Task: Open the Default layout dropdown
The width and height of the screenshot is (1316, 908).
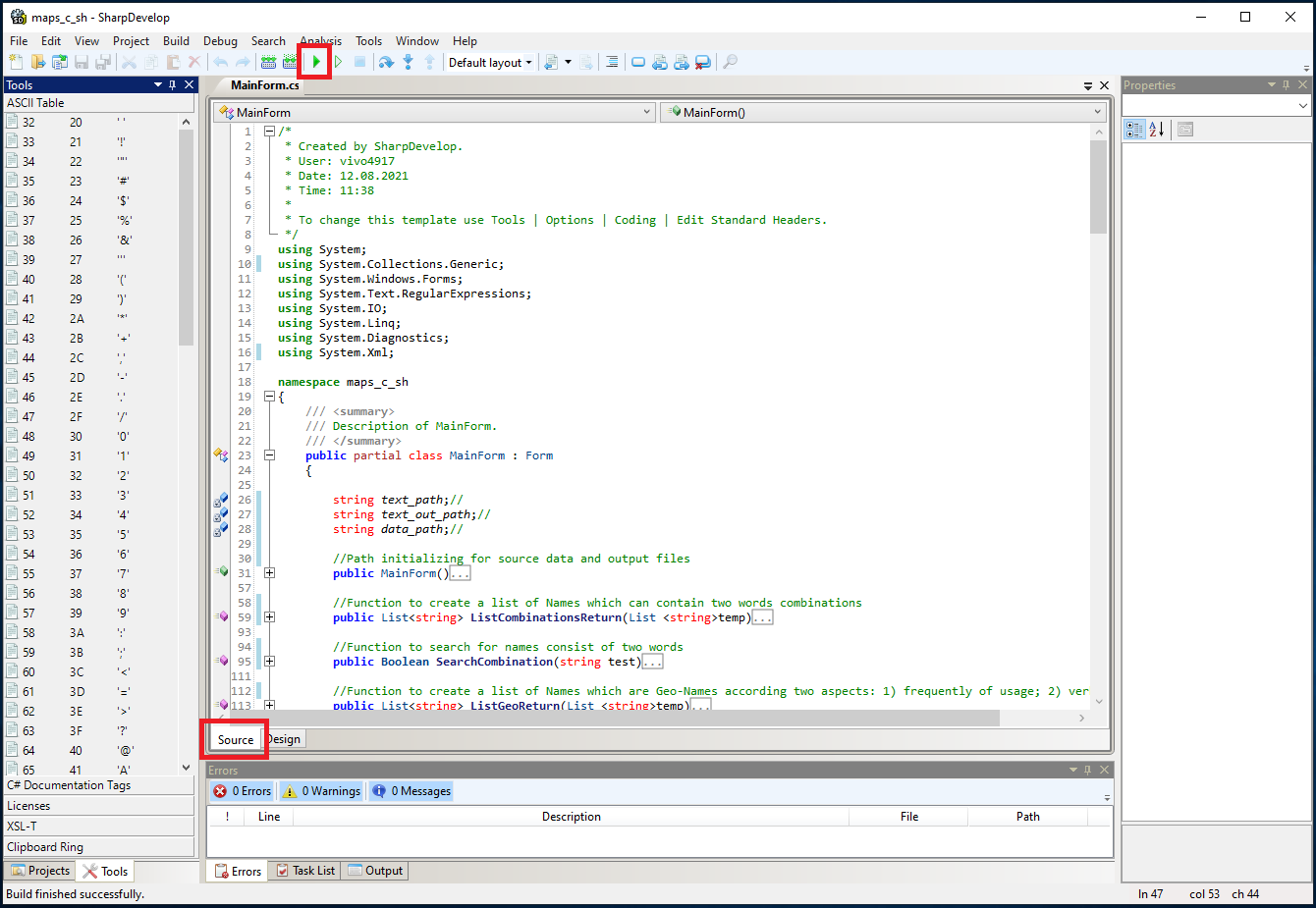Action: 490,62
